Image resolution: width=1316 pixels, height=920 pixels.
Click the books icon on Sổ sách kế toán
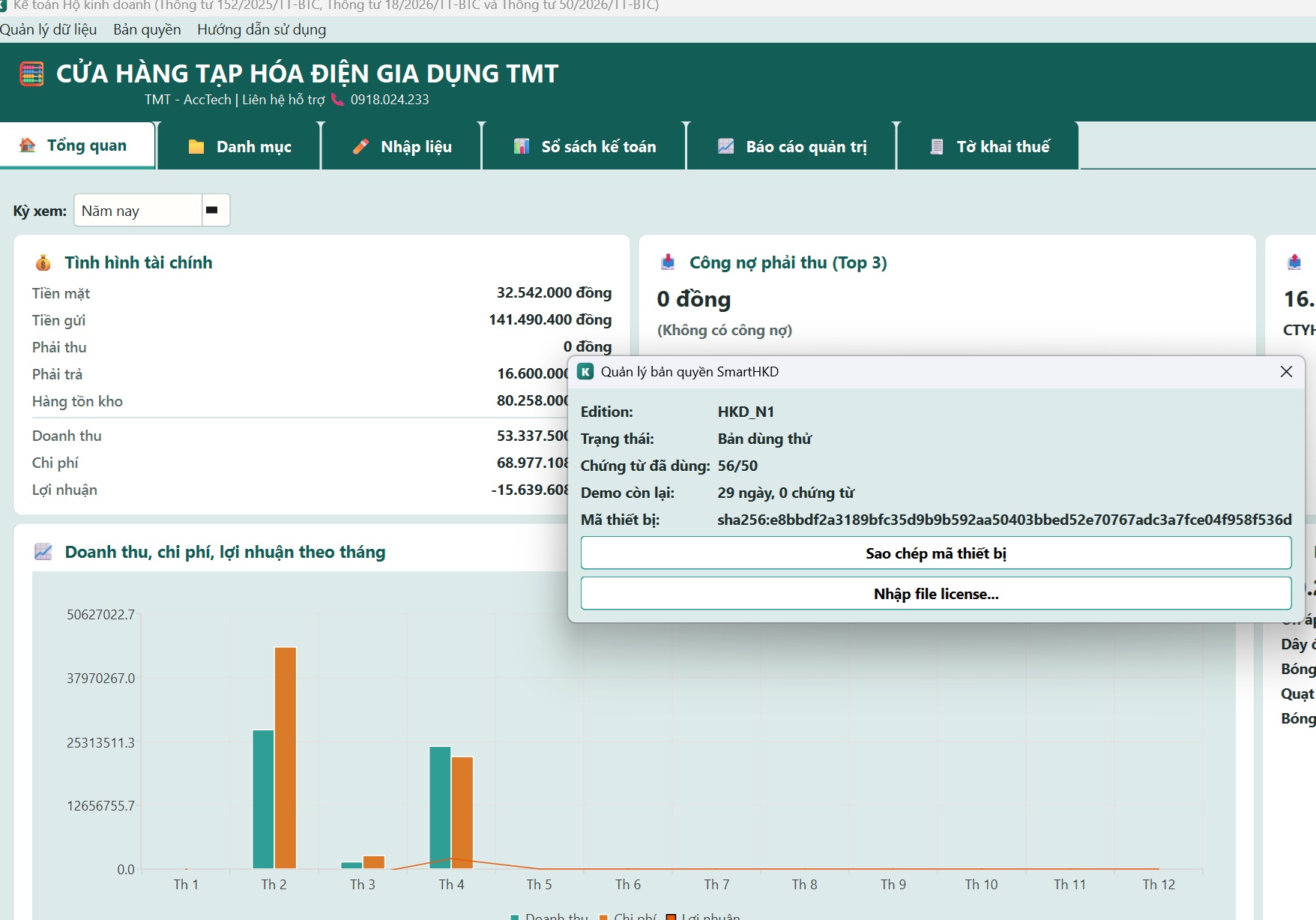522,147
